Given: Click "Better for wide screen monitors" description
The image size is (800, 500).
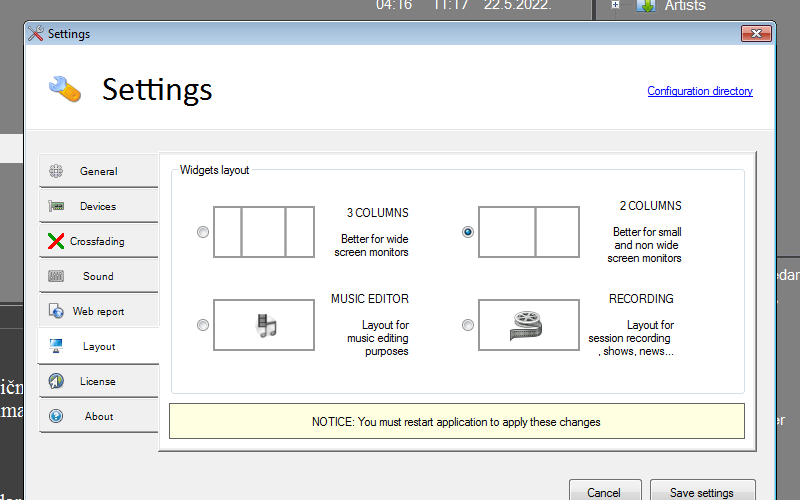Looking at the screenshot, I should [x=371, y=245].
